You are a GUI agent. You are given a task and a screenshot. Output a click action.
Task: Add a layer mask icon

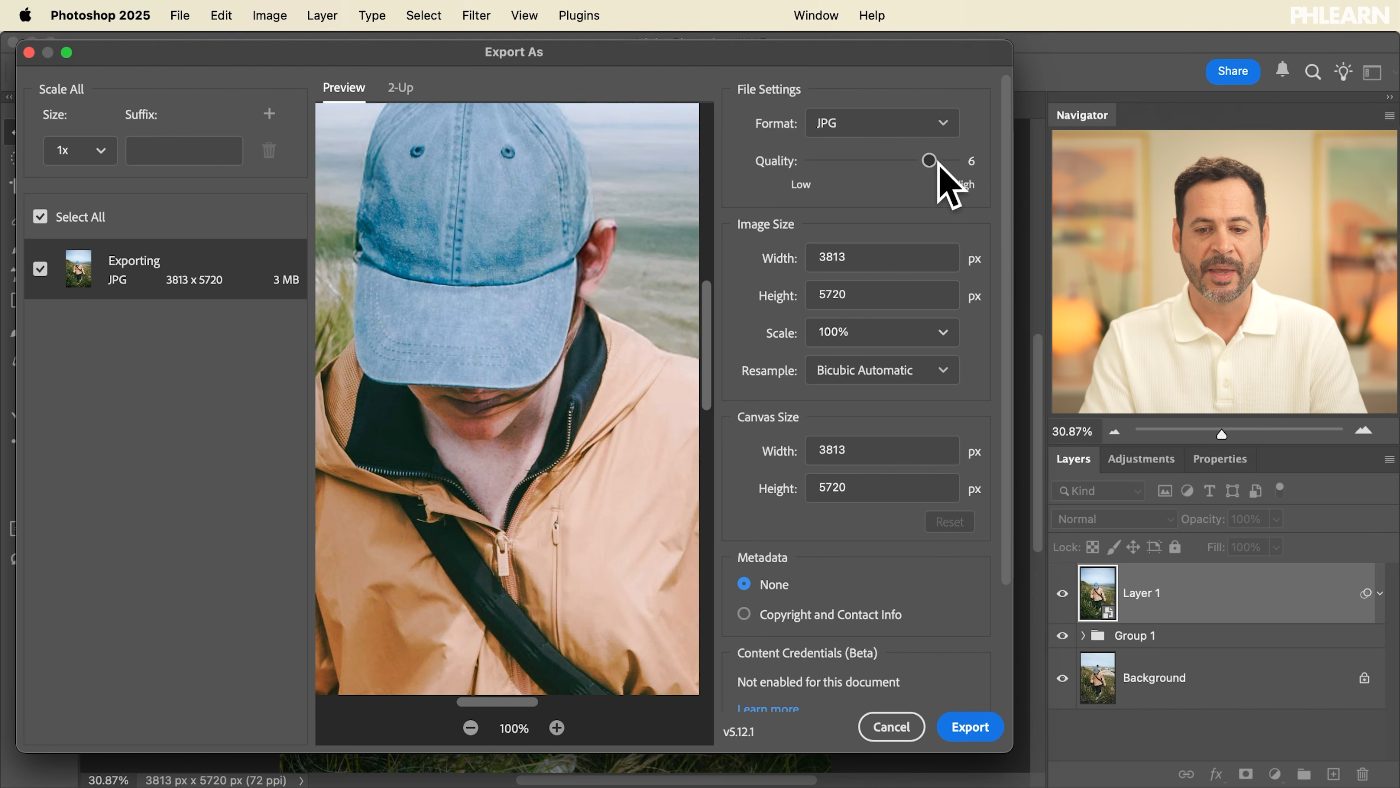1245,774
